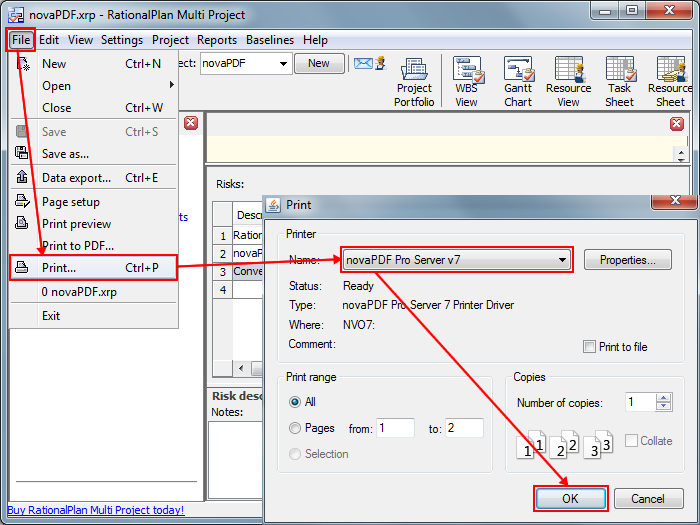Click the Java icon in Print dialog title
Image resolution: width=700 pixels, height=525 pixels.
273,205
